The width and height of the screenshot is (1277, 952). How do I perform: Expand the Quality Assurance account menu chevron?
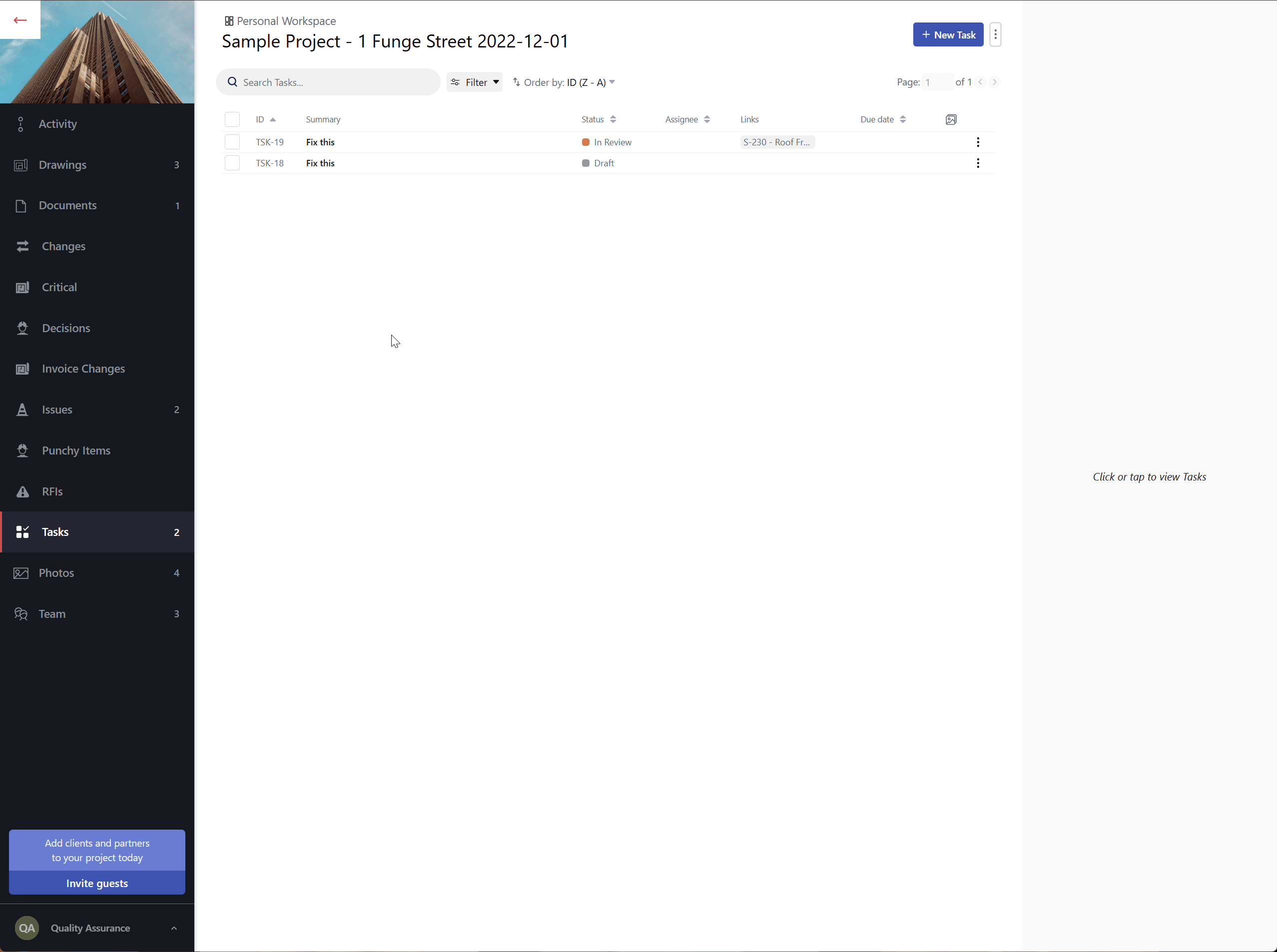pos(174,928)
